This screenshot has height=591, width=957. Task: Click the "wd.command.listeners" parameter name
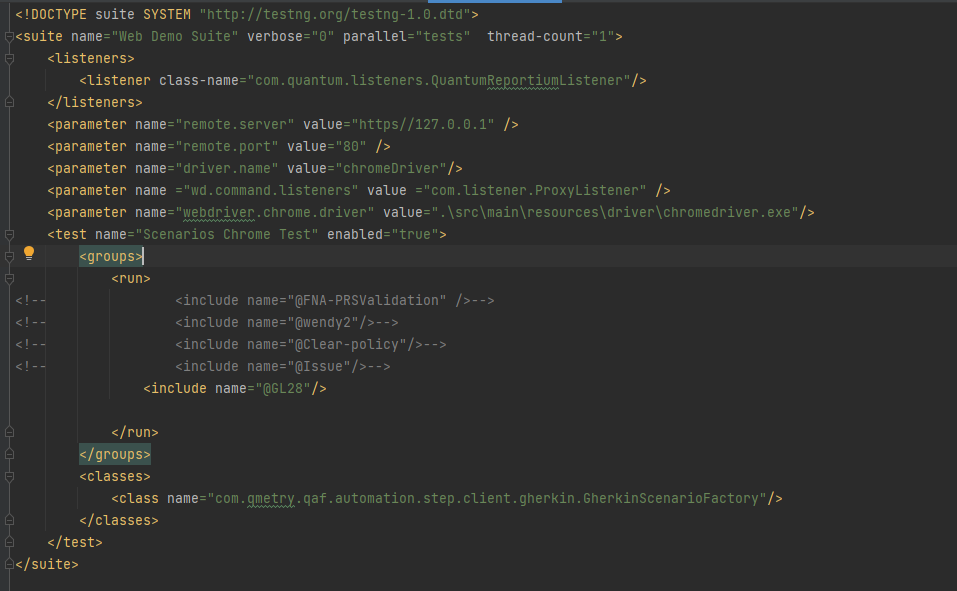coord(271,190)
